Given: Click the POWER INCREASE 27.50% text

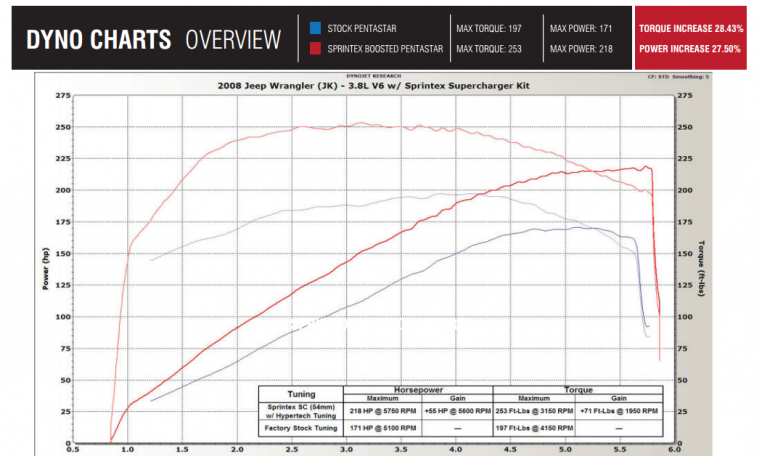Looking at the screenshot, I should point(690,48).
